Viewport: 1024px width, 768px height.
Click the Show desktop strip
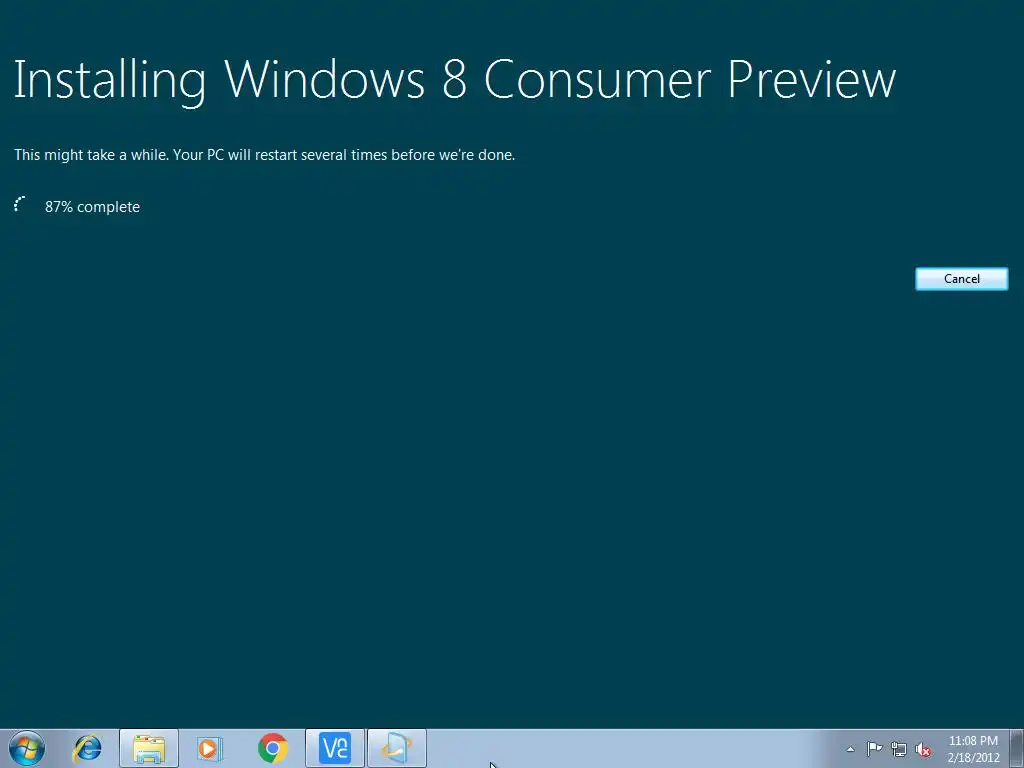[1017, 748]
